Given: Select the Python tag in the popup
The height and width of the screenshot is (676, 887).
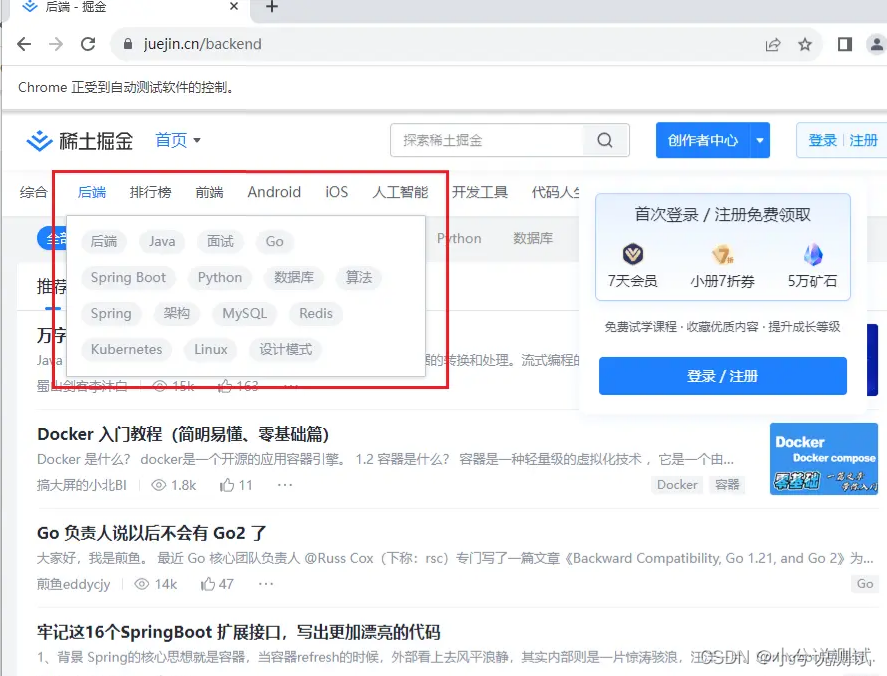Looking at the screenshot, I should (219, 277).
